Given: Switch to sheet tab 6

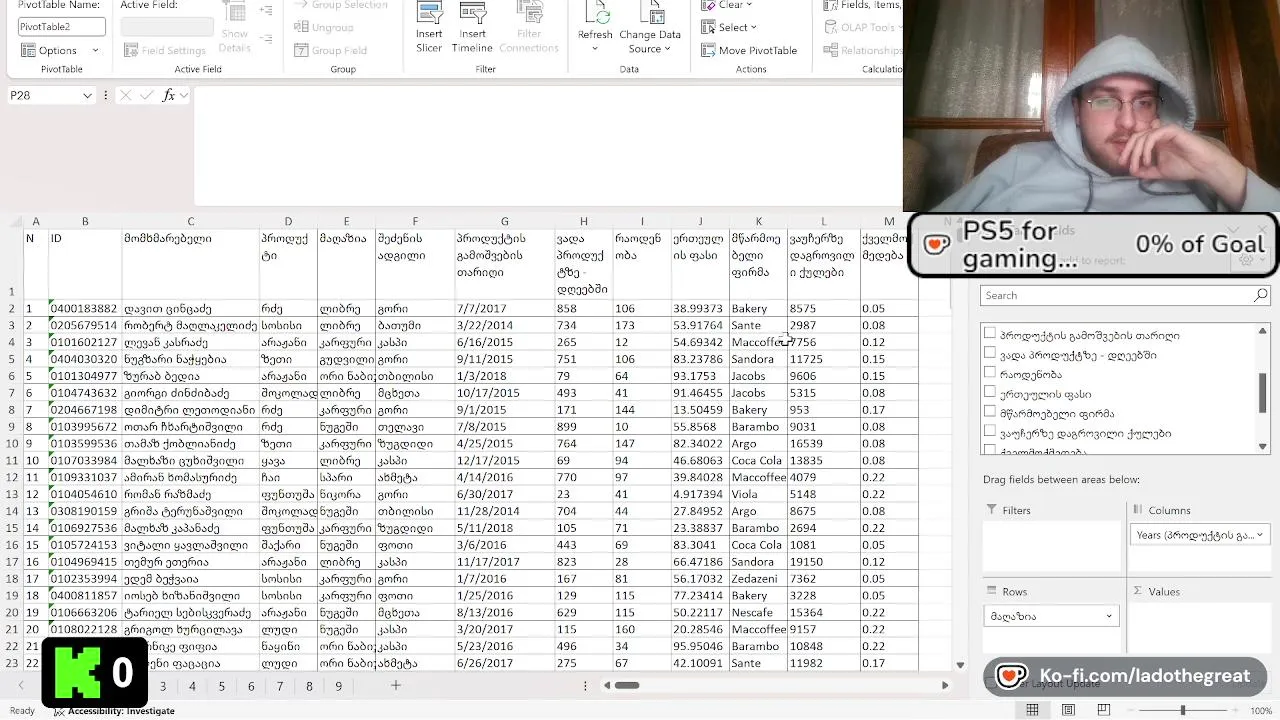Looking at the screenshot, I should coord(251,686).
